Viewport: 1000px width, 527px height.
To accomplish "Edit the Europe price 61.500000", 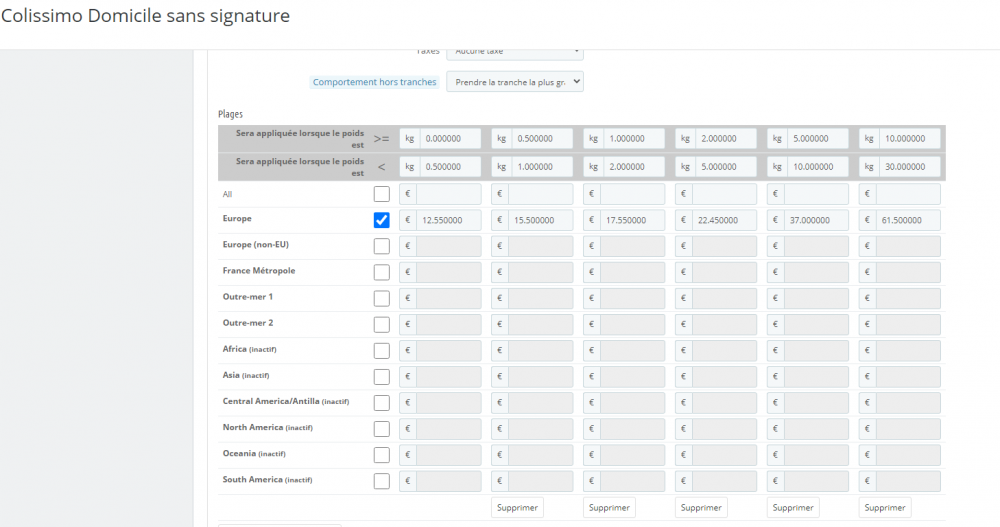I will click(908, 220).
